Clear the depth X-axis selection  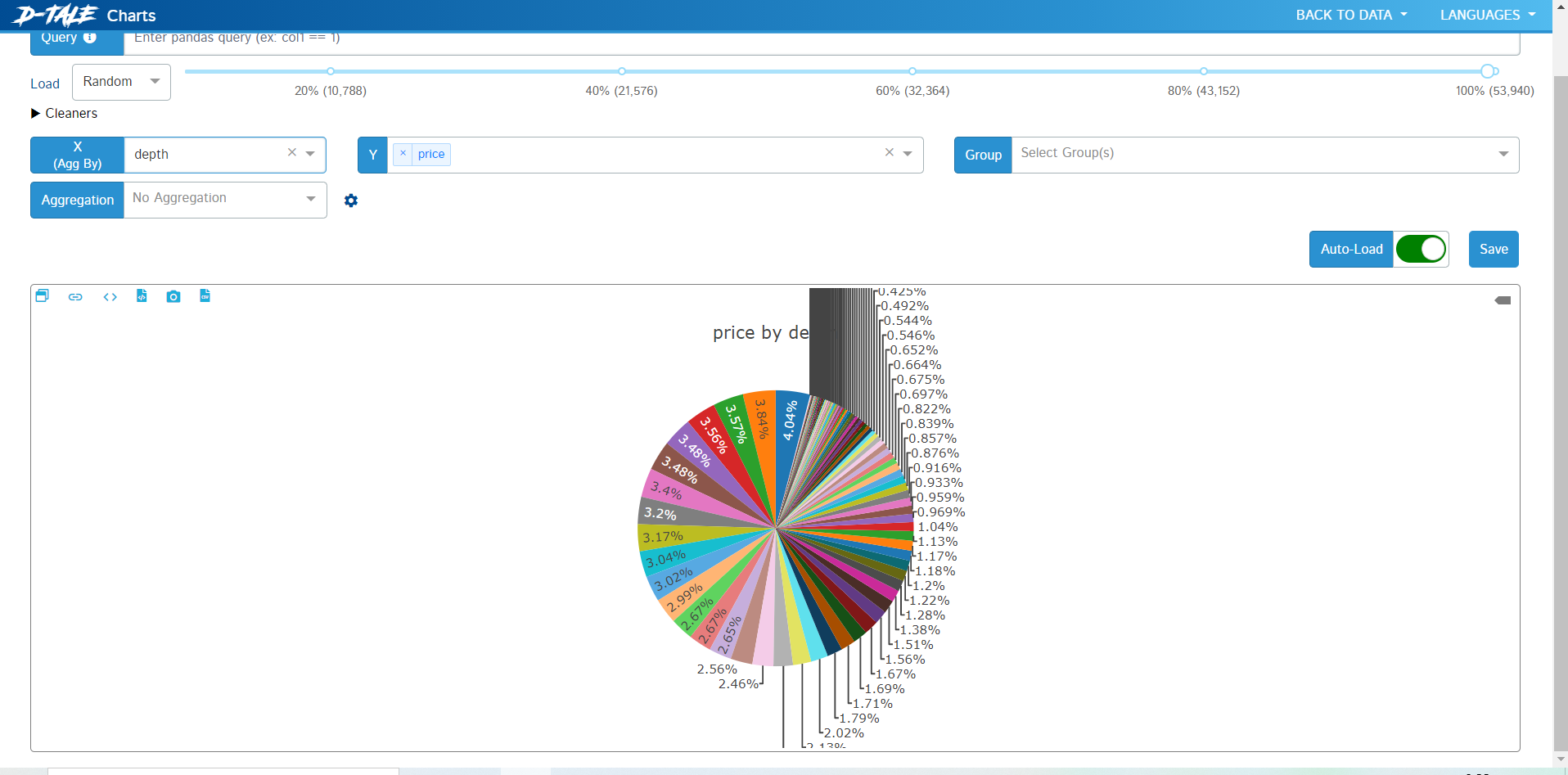click(291, 153)
